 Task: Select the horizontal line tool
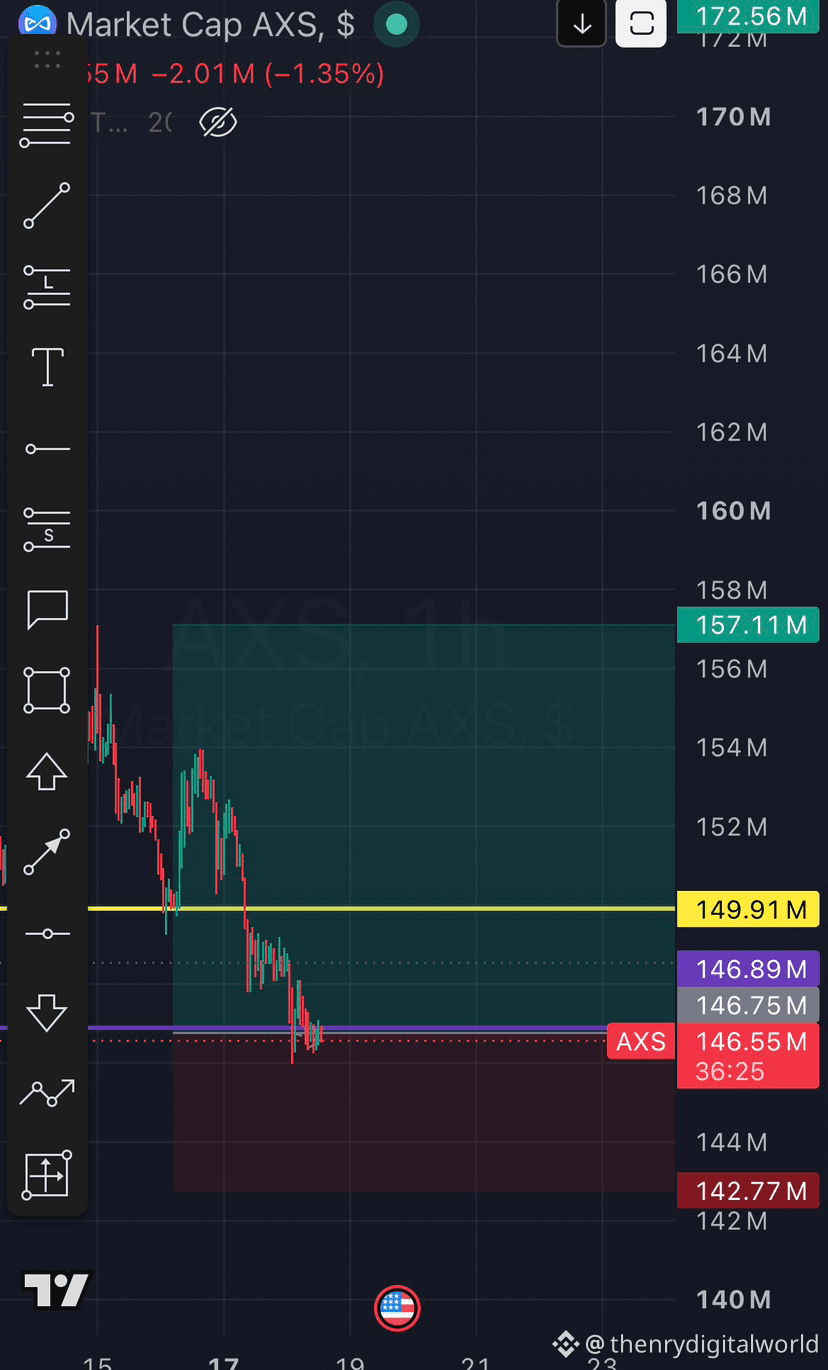(x=47, y=933)
